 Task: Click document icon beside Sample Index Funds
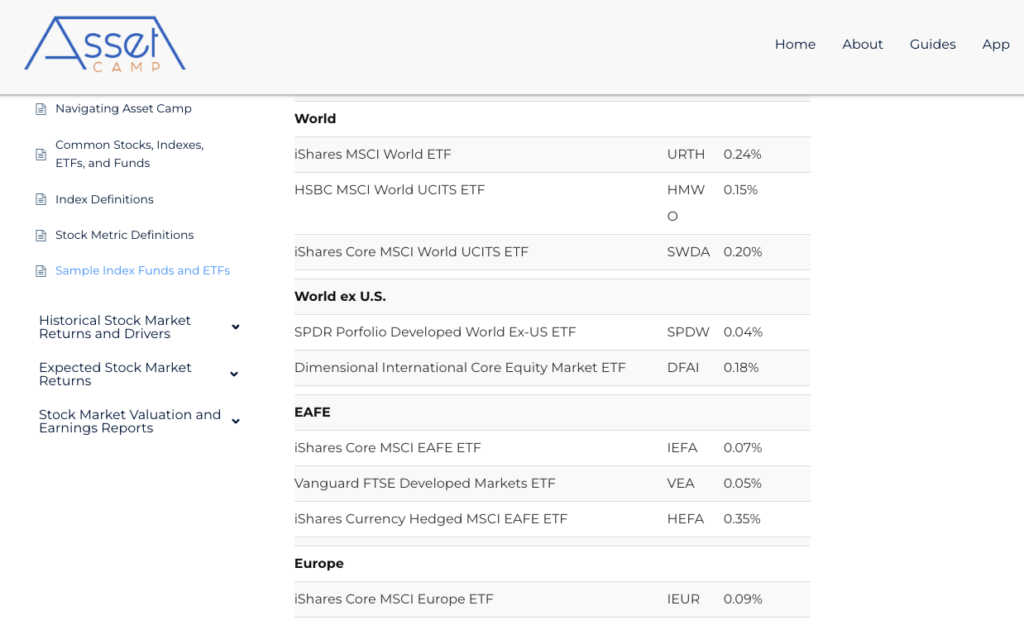[x=40, y=271]
